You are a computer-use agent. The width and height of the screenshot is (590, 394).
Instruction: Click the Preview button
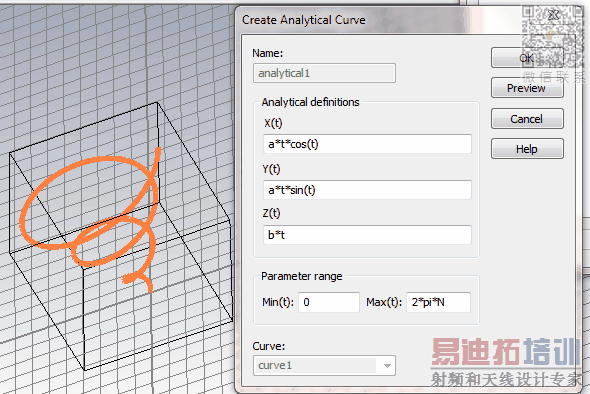pyautogui.click(x=527, y=88)
